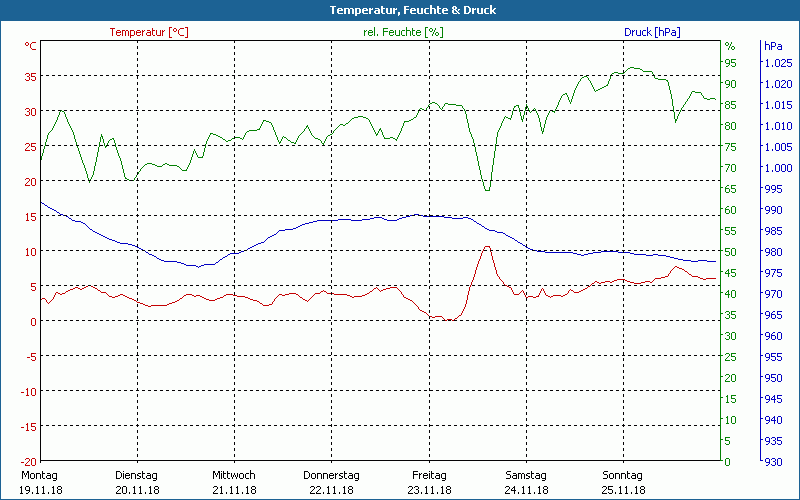Select the red 'Temperatur [°C]' legend label
This screenshot has width=800, height=500.
click(x=149, y=32)
